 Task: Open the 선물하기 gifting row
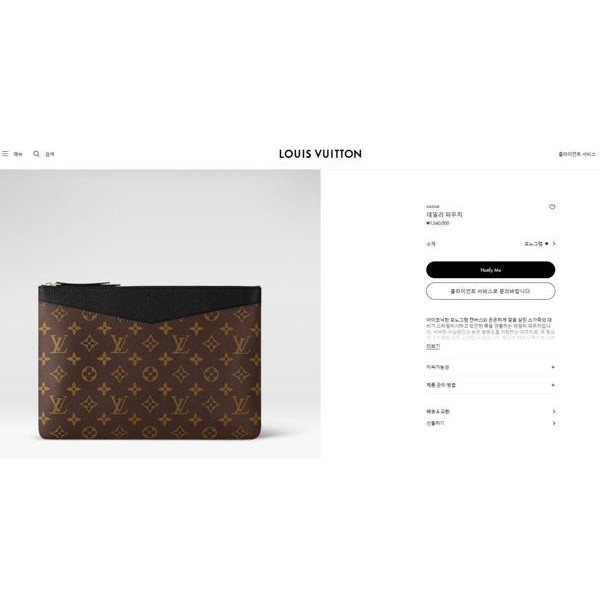pyautogui.click(x=491, y=423)
